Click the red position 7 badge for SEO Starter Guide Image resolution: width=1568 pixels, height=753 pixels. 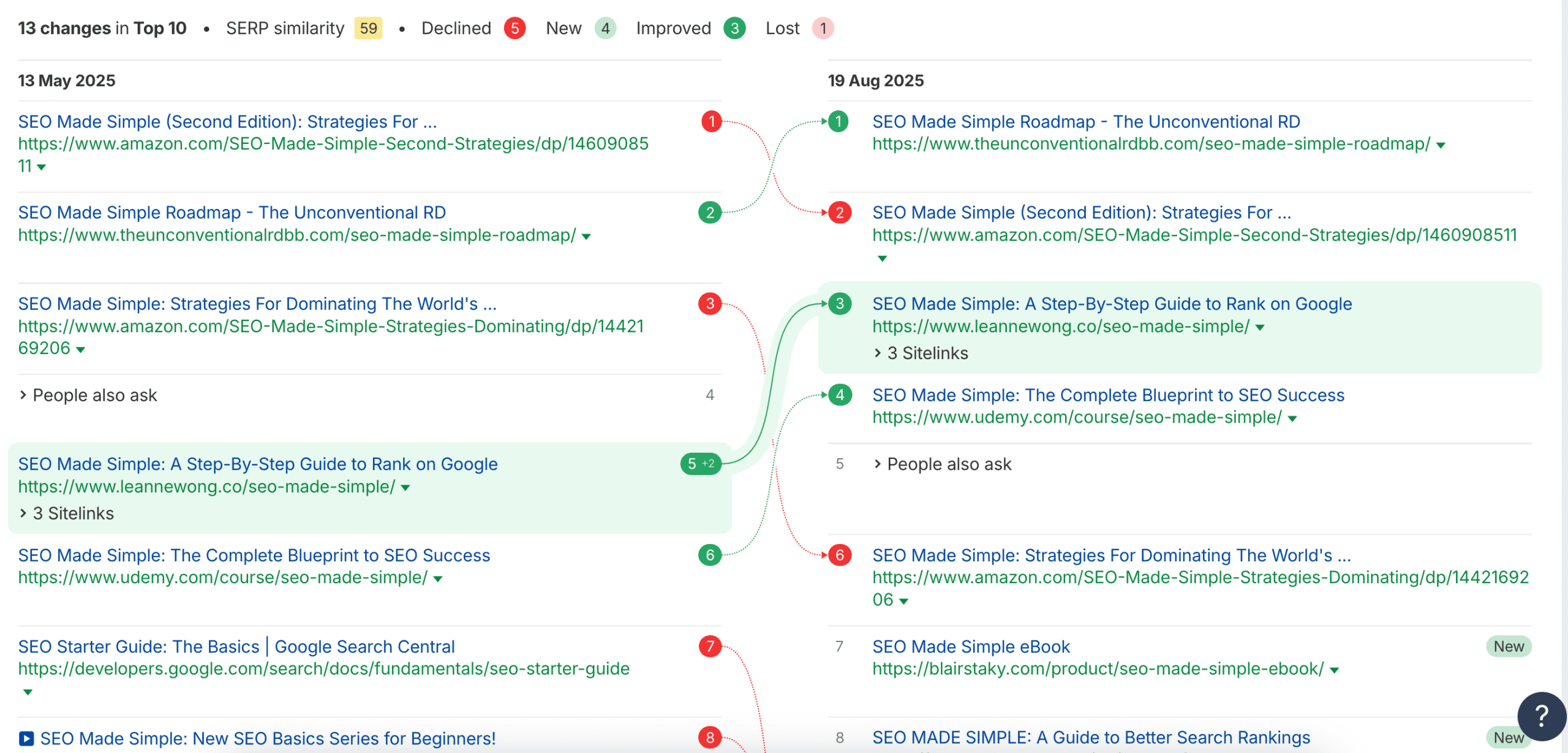(710, 646)
